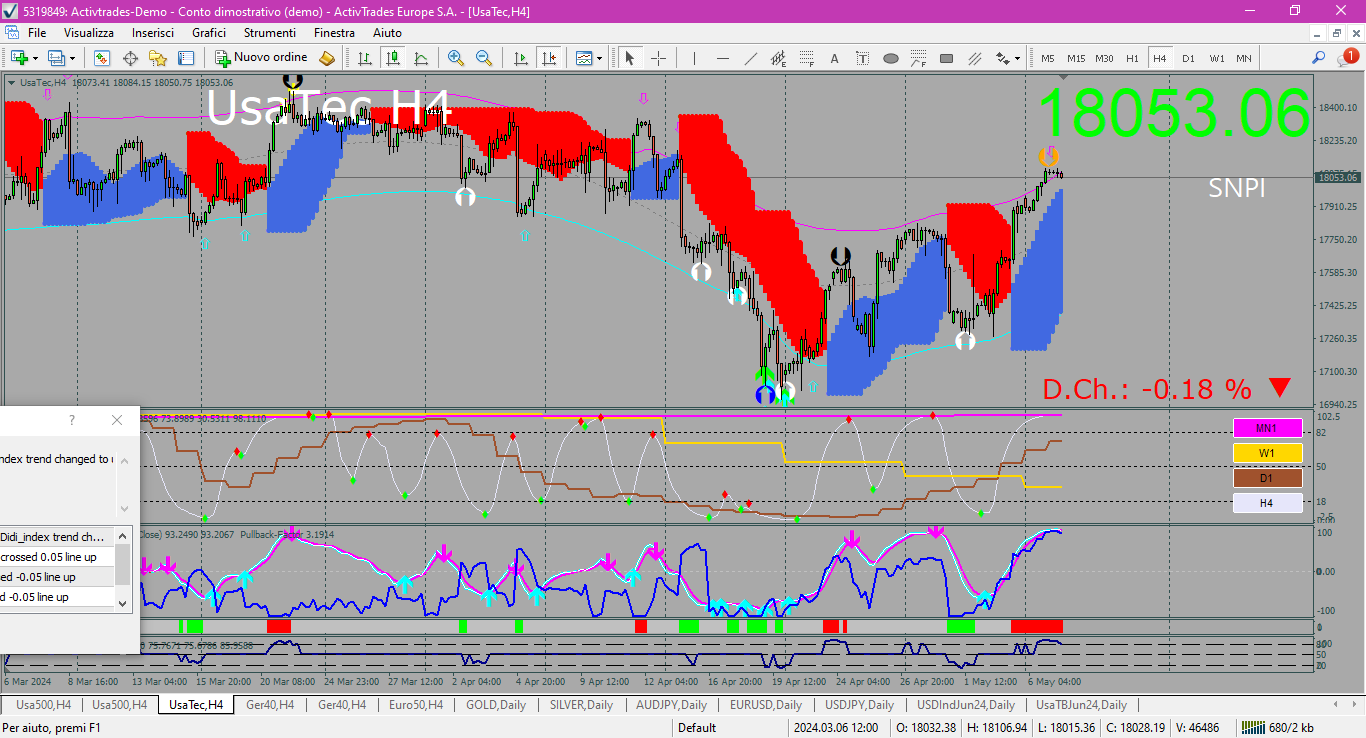Screen dimensions: 1366x738
Task: Open the indicators list icon
Action: click(584, 58)
